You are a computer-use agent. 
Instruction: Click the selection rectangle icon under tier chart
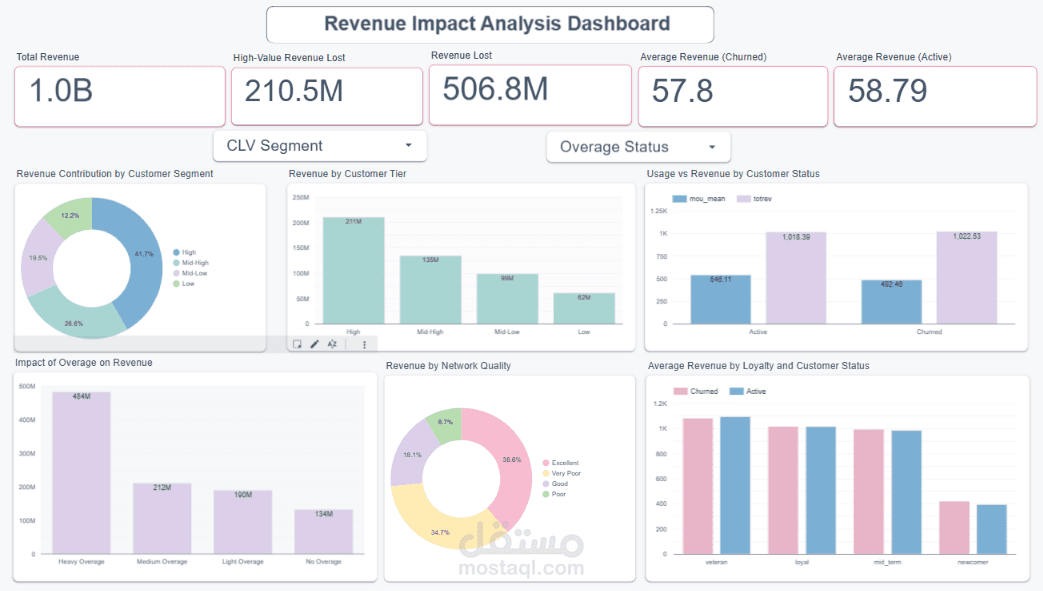(297, 344)
